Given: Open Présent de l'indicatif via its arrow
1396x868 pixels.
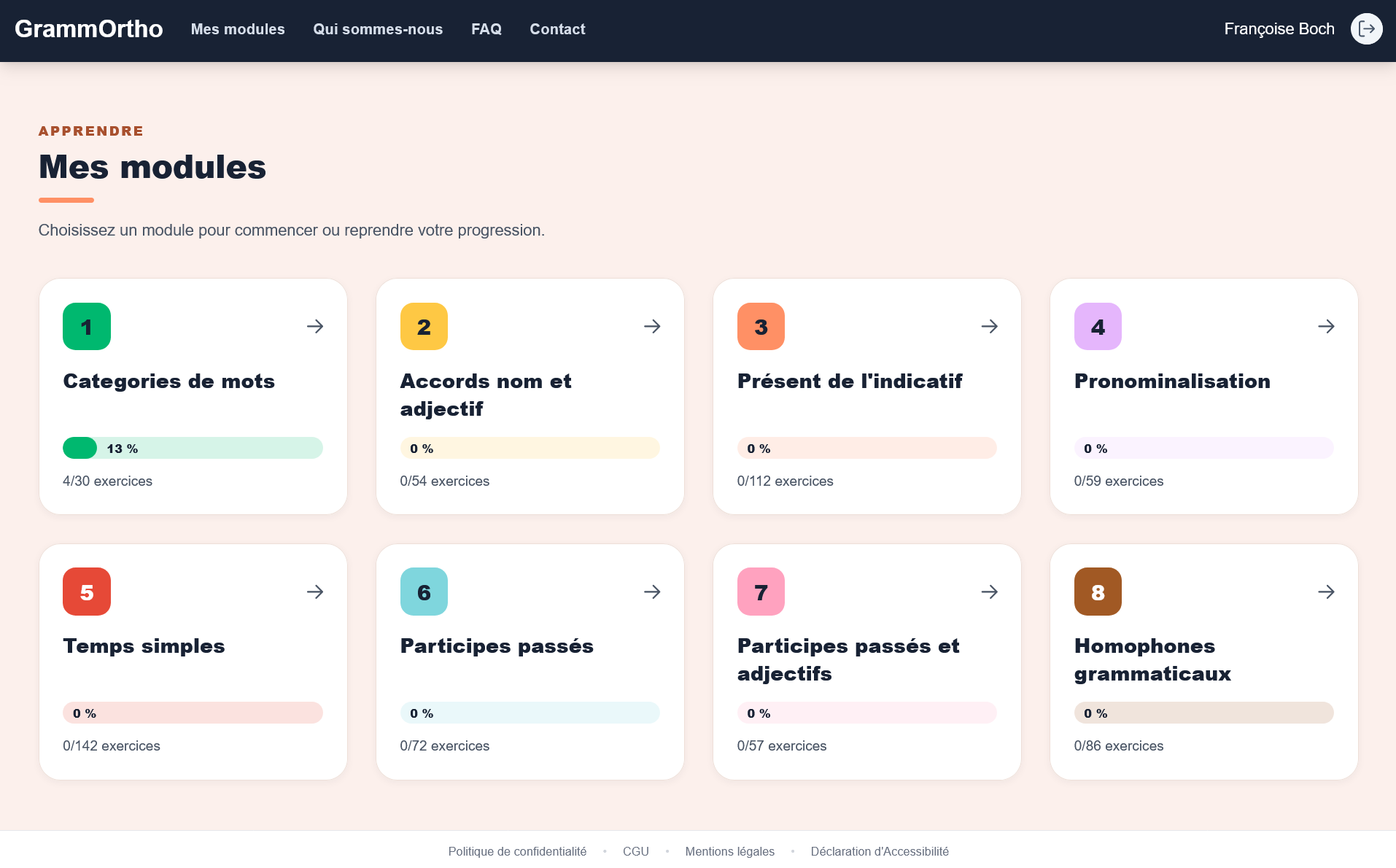Looking at the screenshot, I should [989, 326].
